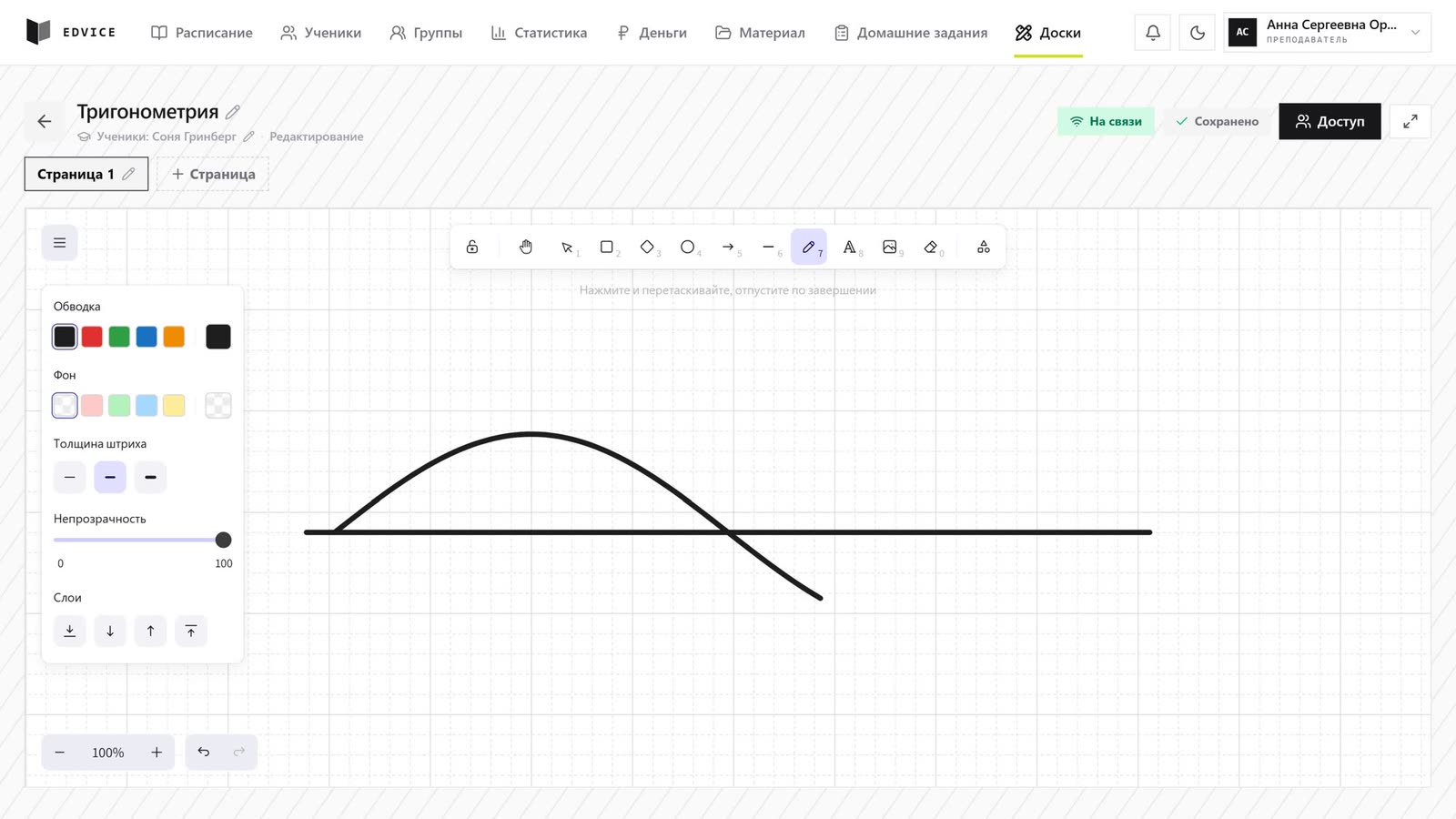Screen dimensions: 1456x819
Task: Select the Line drawing tool
Action: coord(769,247)
